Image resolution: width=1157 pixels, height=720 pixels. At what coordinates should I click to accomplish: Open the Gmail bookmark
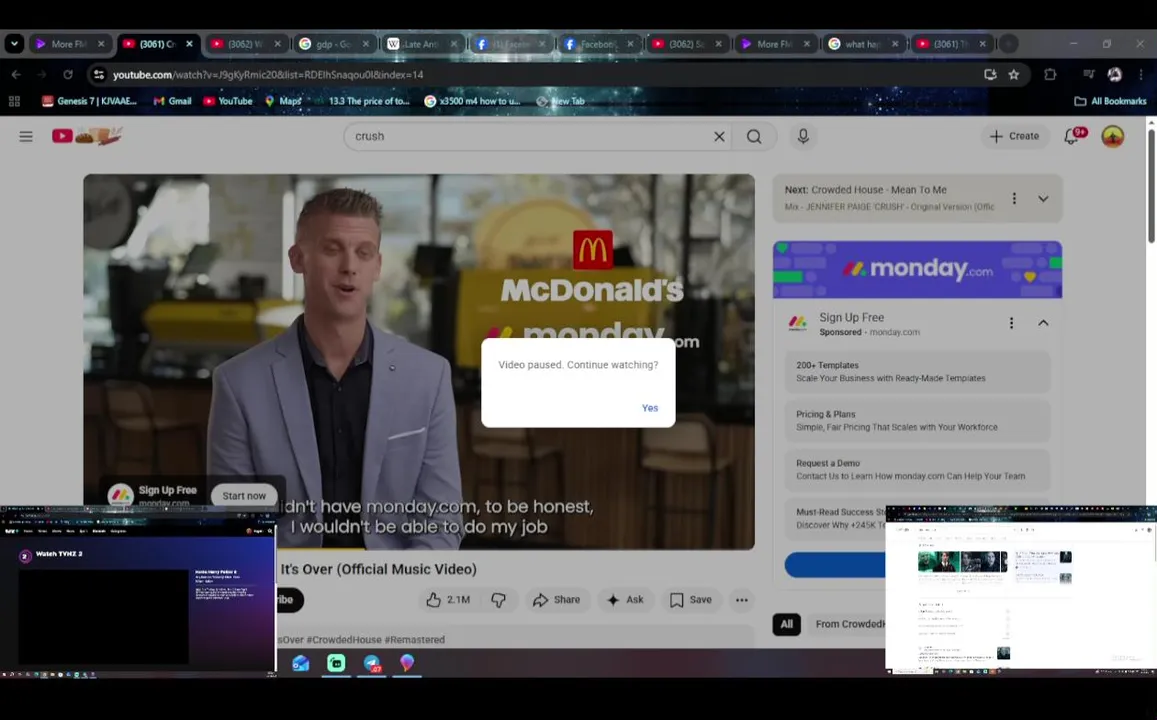(172, 101)
